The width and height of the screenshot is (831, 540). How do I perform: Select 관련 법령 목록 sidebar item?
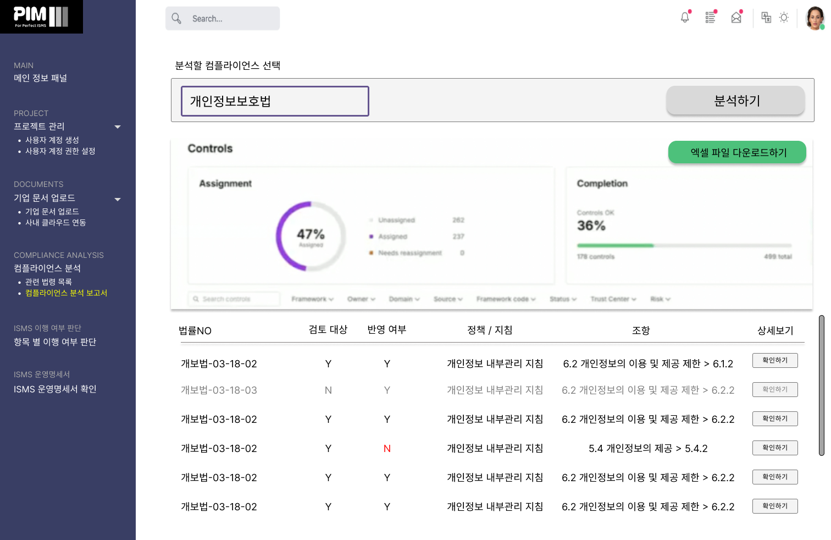pos(48,282)
